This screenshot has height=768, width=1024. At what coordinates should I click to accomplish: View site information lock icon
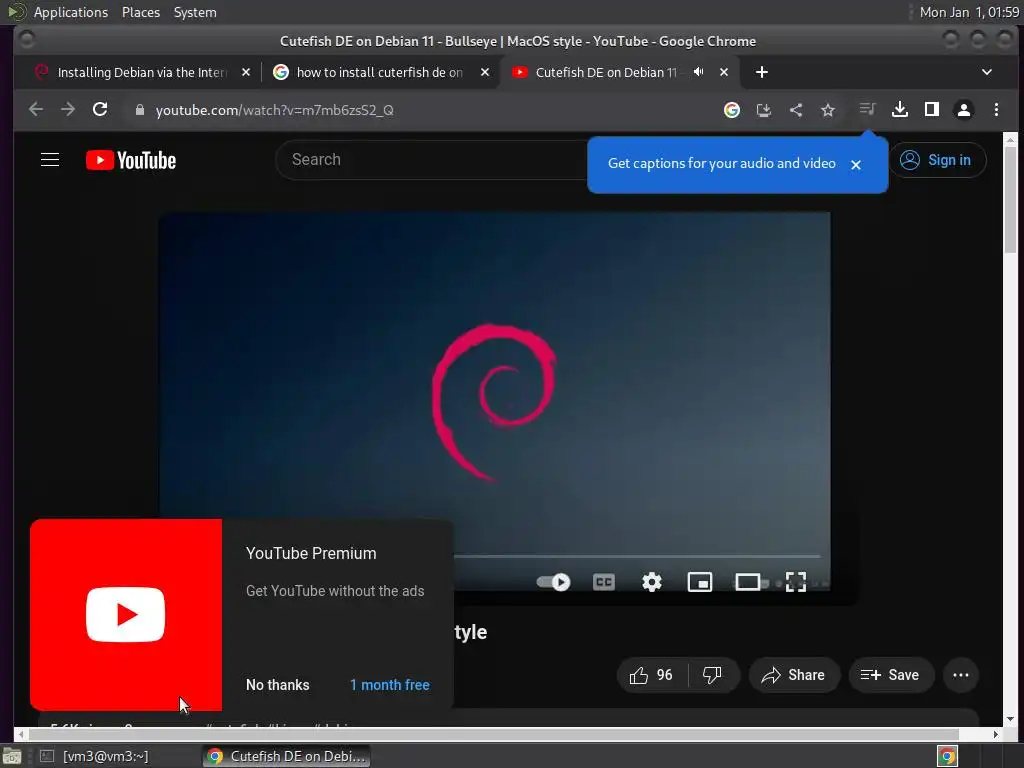(x=139, y=110)
